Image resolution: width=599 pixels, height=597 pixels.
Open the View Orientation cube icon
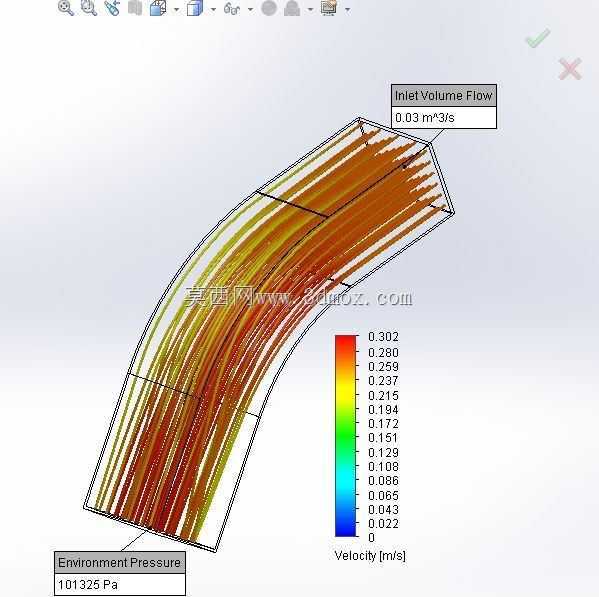[158, 8]
